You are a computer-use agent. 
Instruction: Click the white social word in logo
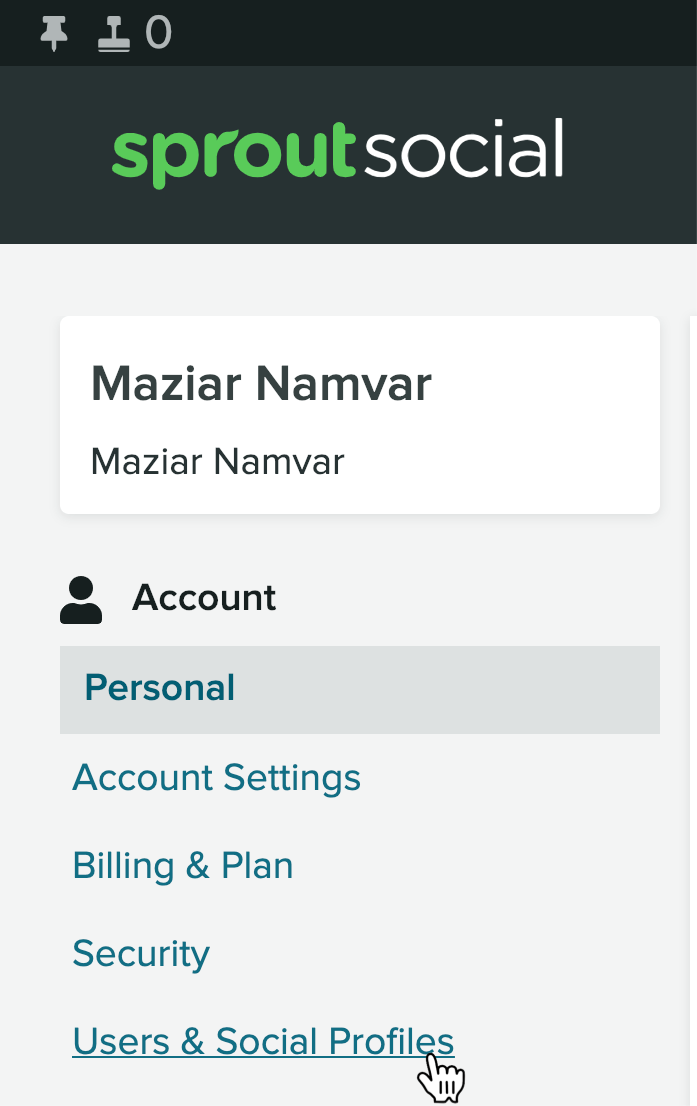tap(463, 148)
